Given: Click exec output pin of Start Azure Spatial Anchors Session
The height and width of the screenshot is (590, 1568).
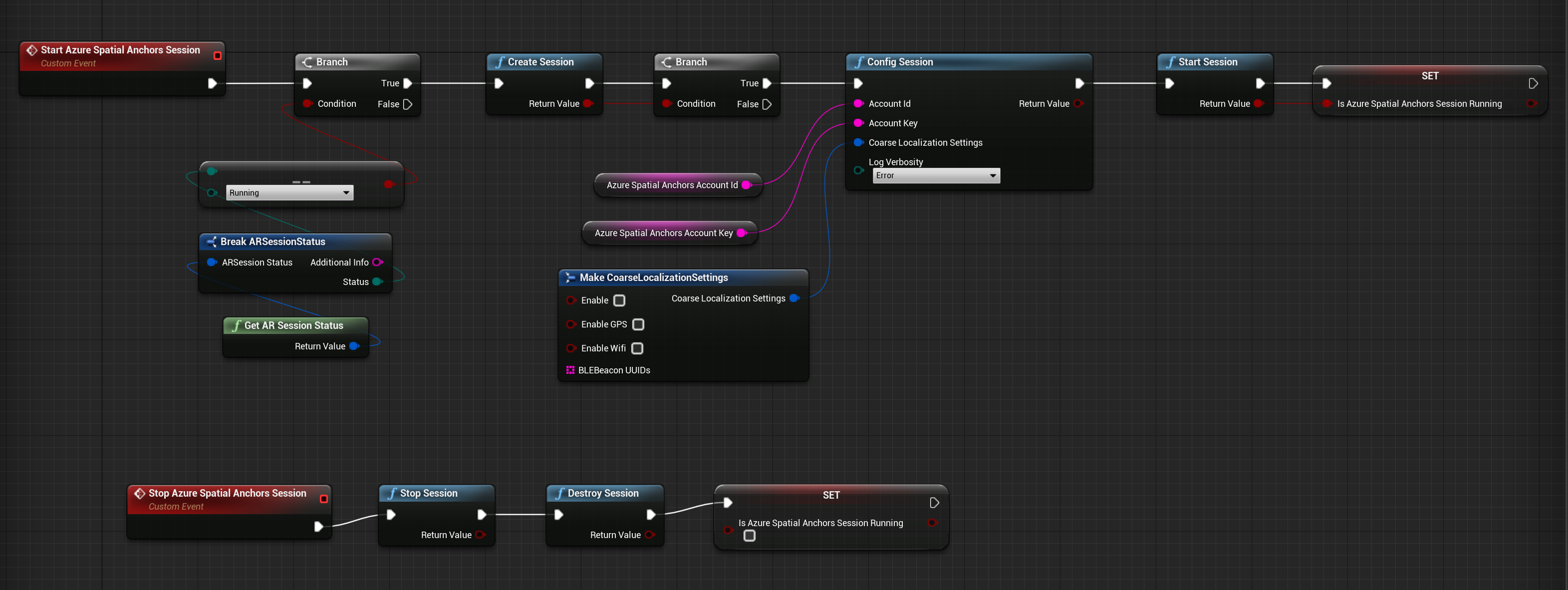Looking at the screenshot, I should click(212, 83).
